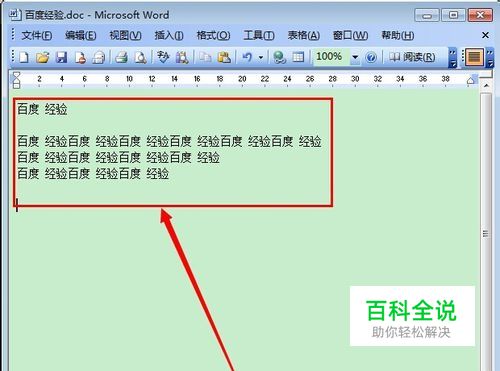Open the 工具(T) menu
This screenshot has height=371, width=500.
pyautogui.click(x=259, y=35)
